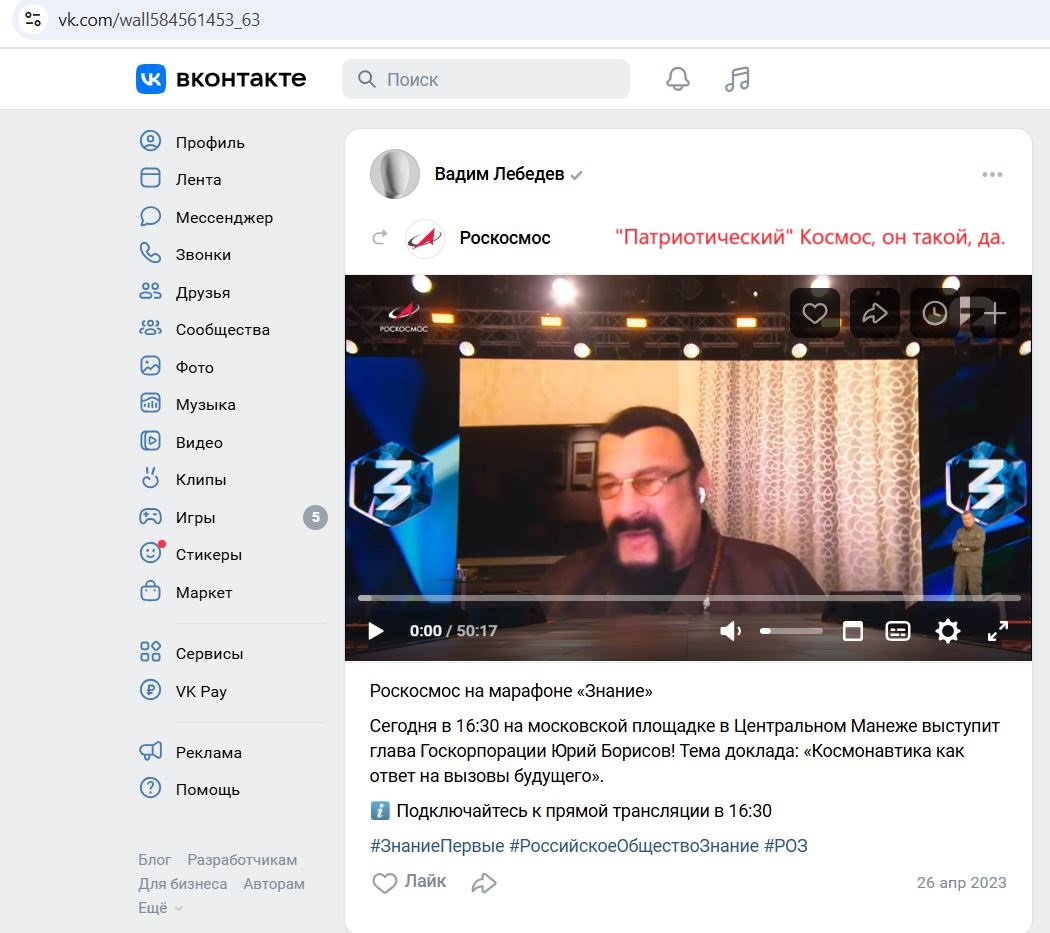The height and width of the screenshot is (933, 1050).
Task: Toggle video subtitles
Action: tap(897, 631)
